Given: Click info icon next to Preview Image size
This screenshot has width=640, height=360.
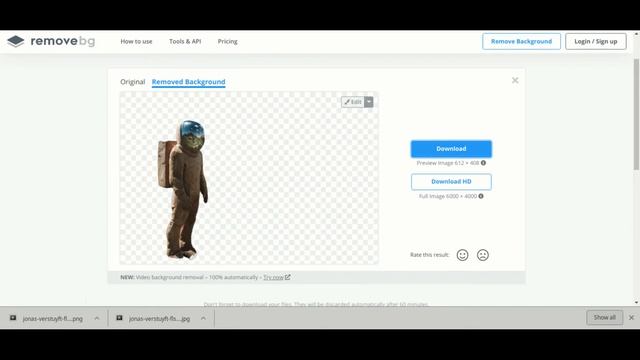Looking at the screenshot, I should coord(483,163).
